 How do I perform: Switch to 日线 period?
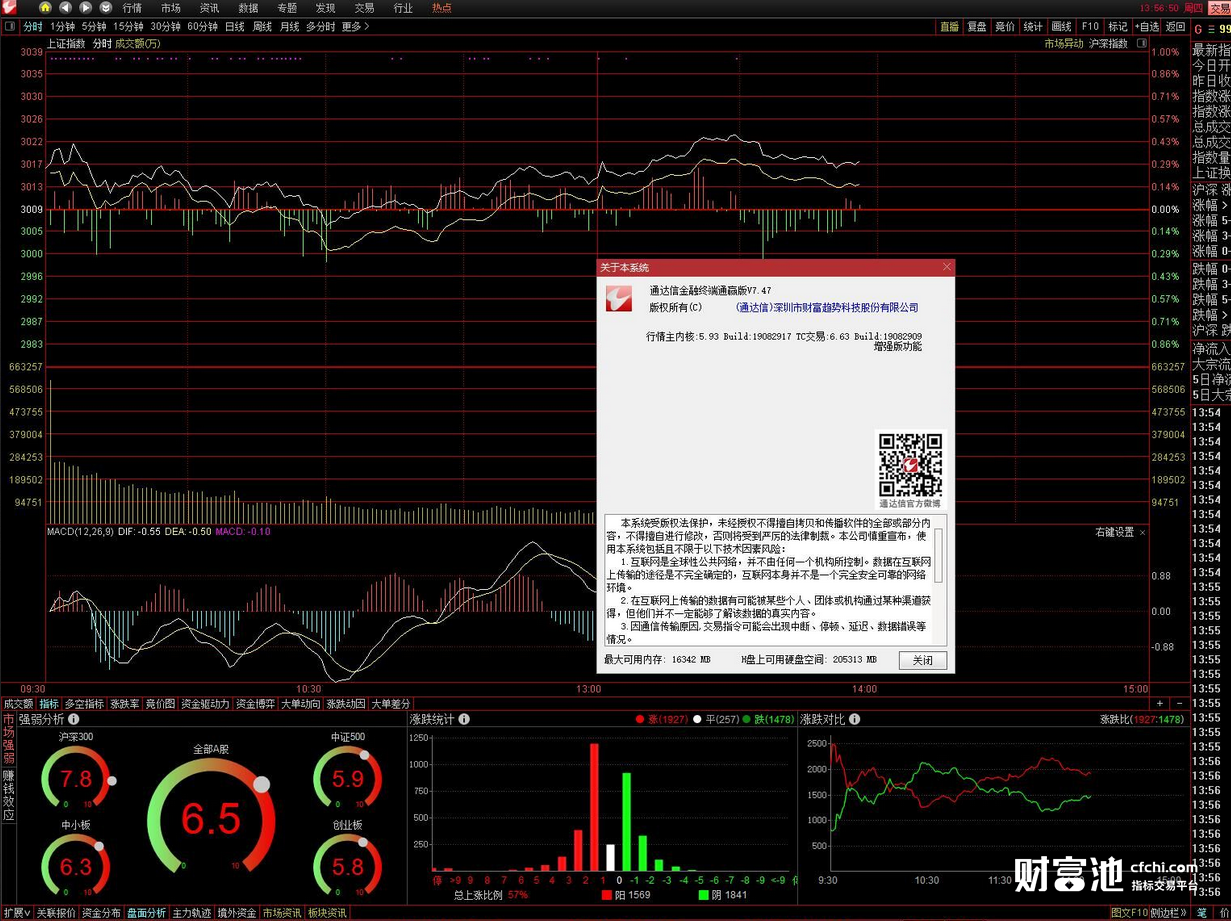(x=235, y=26)
